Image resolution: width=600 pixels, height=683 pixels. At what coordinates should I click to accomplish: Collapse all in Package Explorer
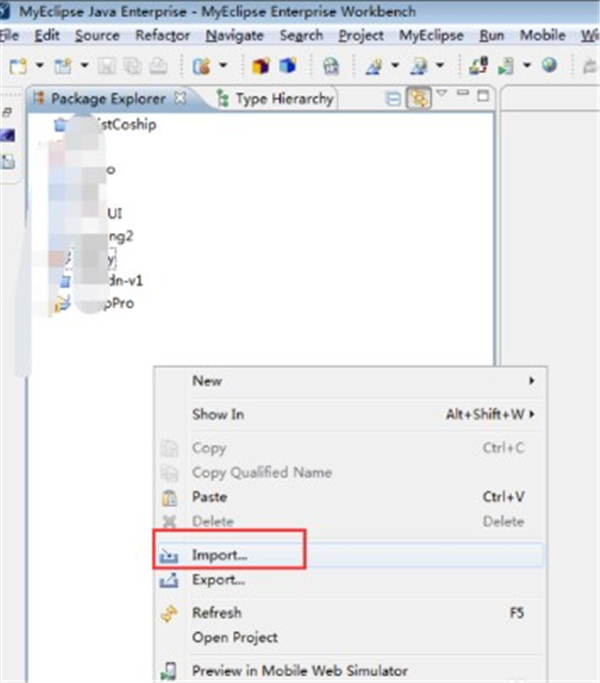point(393,99)
